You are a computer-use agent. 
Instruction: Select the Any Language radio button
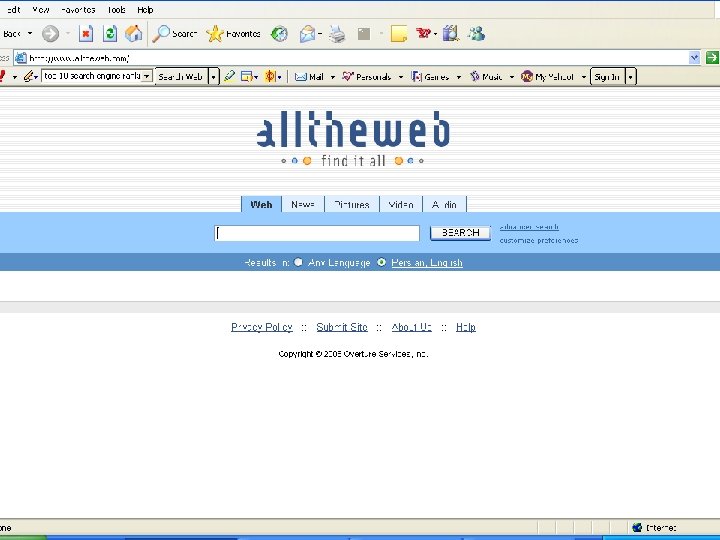(x=298, y=262)
